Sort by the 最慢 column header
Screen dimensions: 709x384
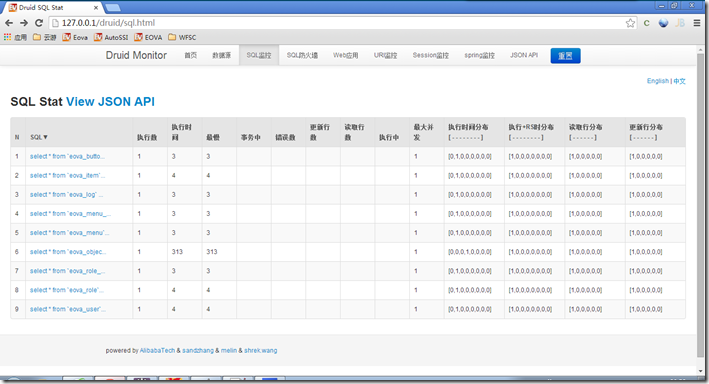pos(213,137)
